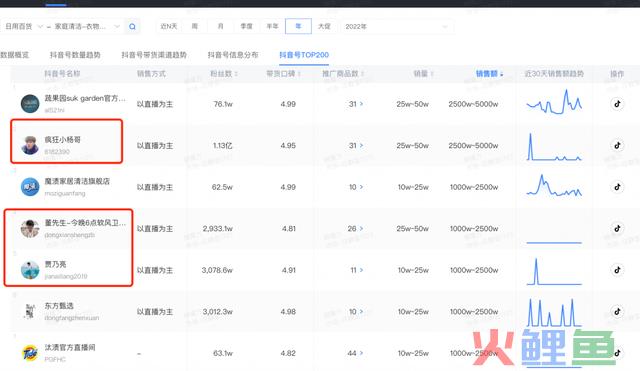Open 贾乃亮 account name
The image size is (640, 371).
click(x=55, y=264)
